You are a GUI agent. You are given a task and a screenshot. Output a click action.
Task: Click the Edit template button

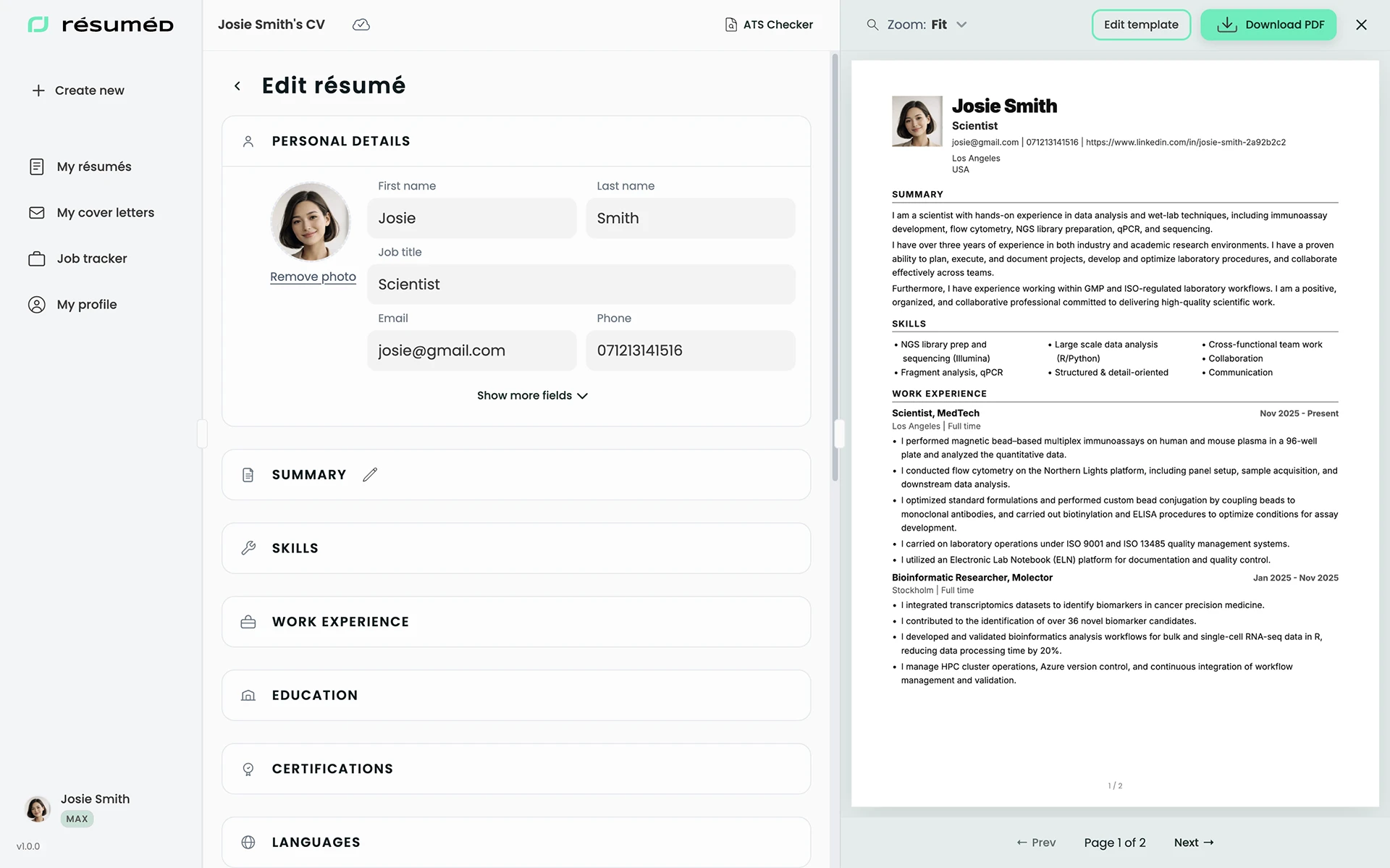click(x=1140, y=25)
